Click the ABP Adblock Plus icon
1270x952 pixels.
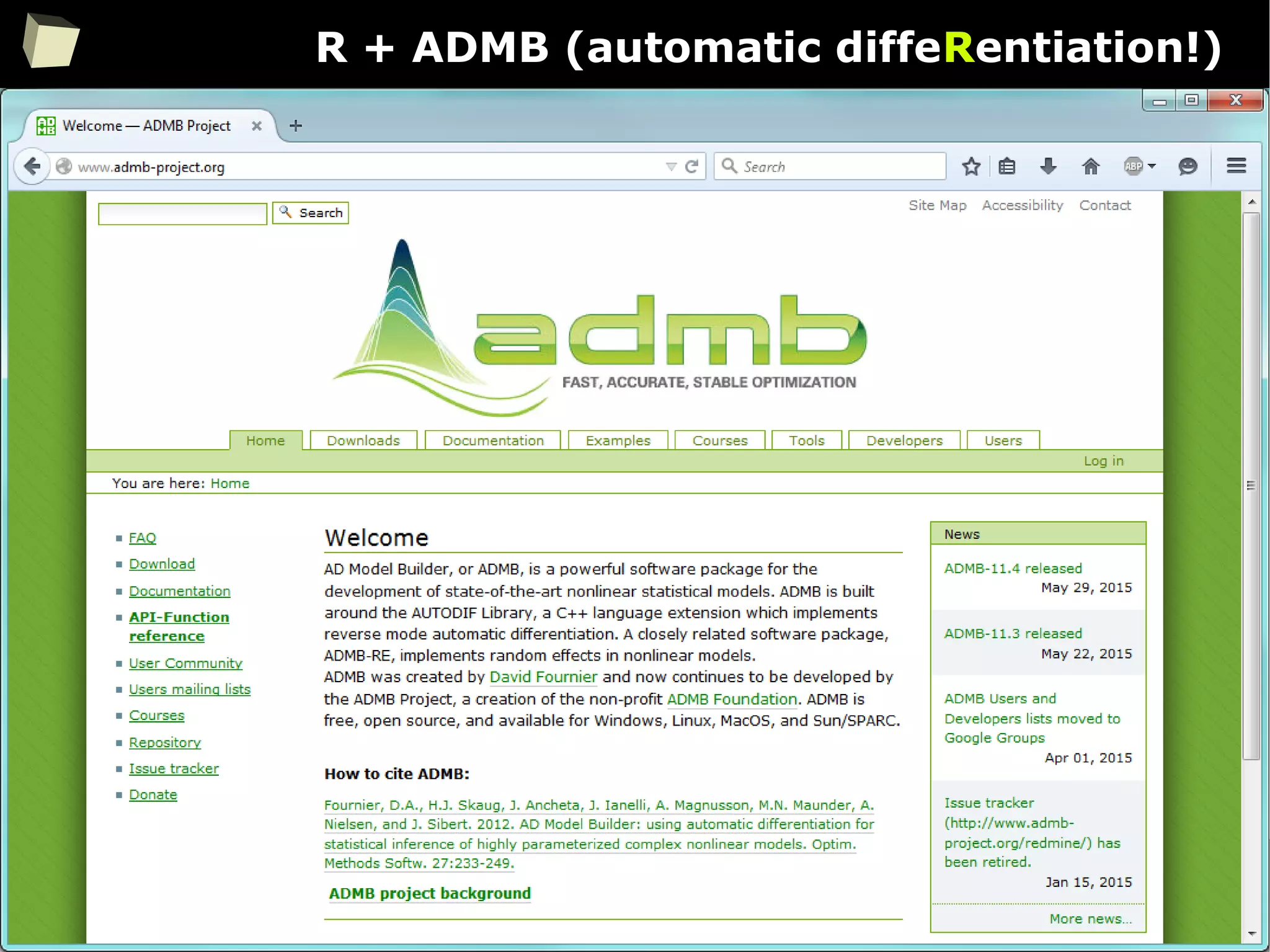1133,166
